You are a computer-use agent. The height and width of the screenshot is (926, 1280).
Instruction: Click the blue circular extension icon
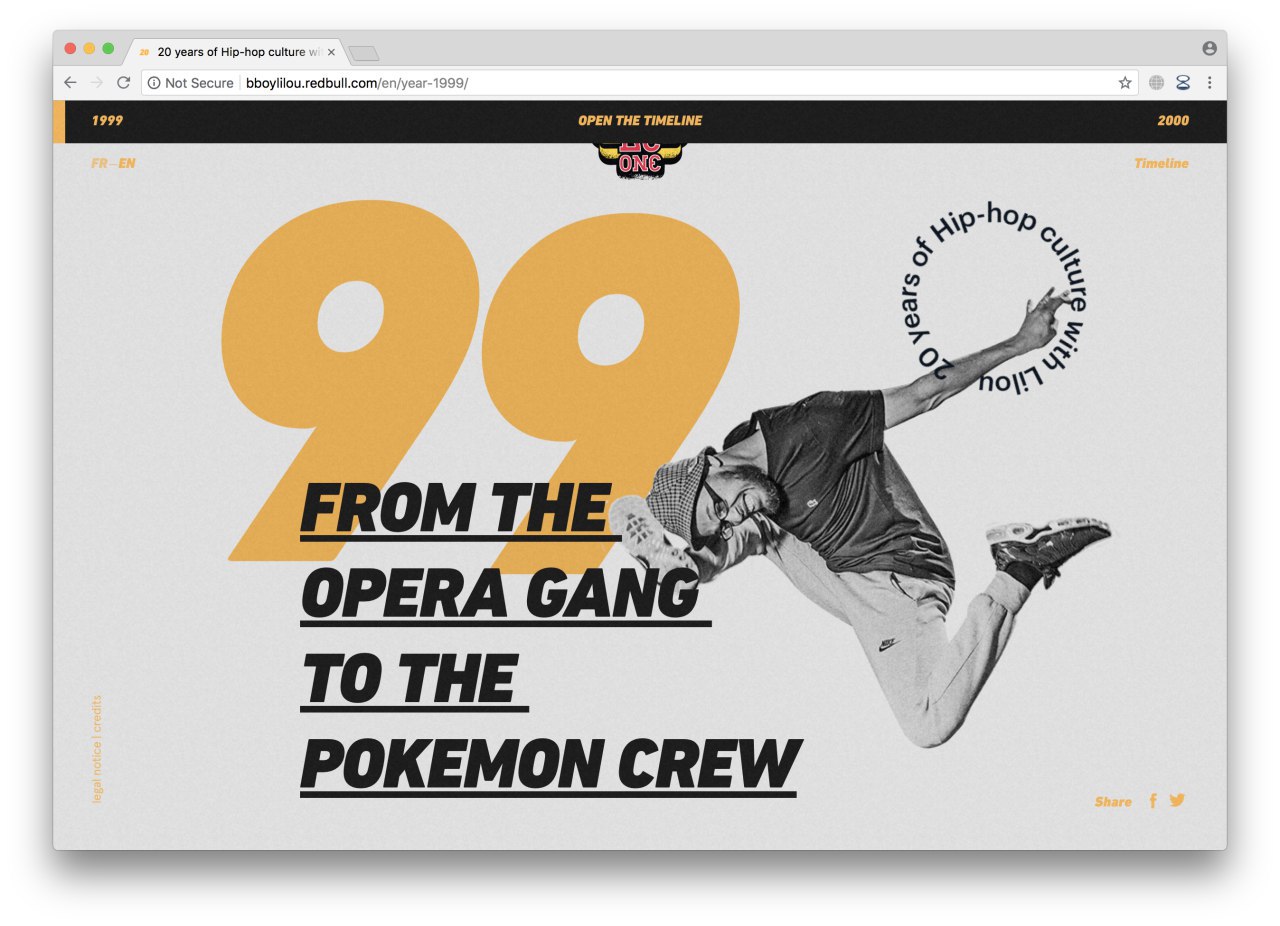(1183, 83)
